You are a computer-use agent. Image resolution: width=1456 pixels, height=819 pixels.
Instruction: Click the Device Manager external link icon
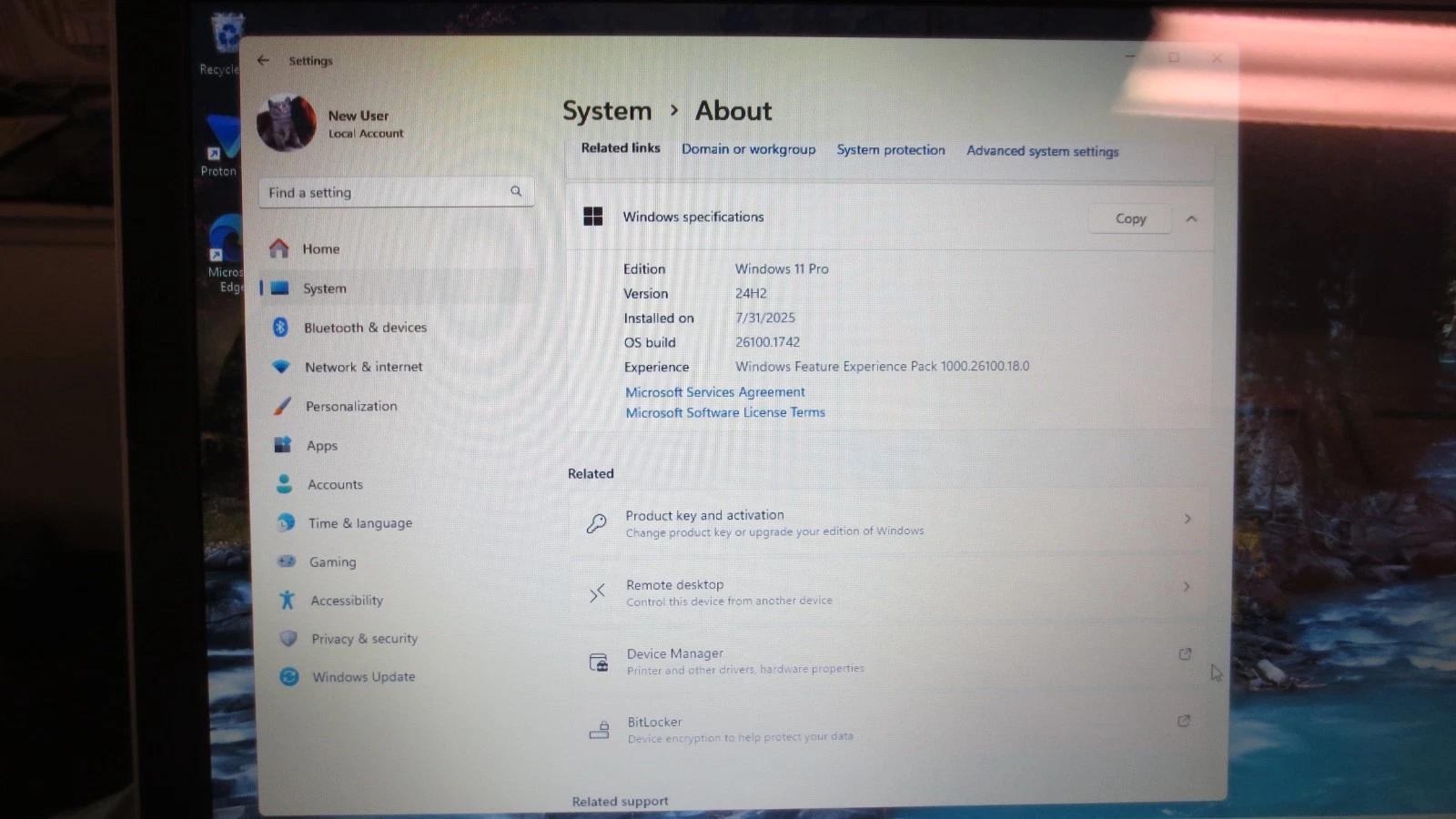coord(1185,653)
